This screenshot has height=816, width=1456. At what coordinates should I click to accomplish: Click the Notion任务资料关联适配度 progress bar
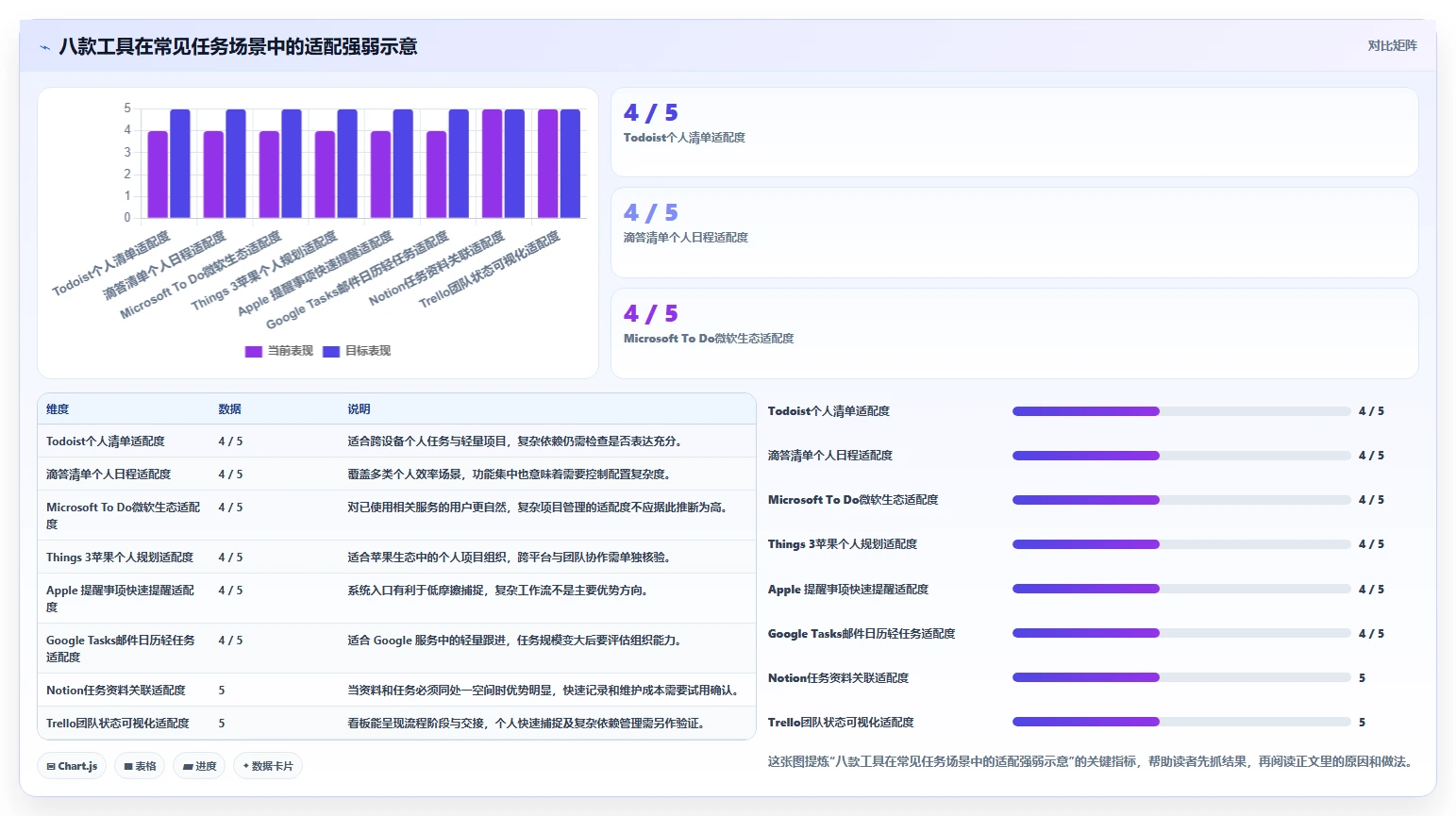coord(1181,678)
